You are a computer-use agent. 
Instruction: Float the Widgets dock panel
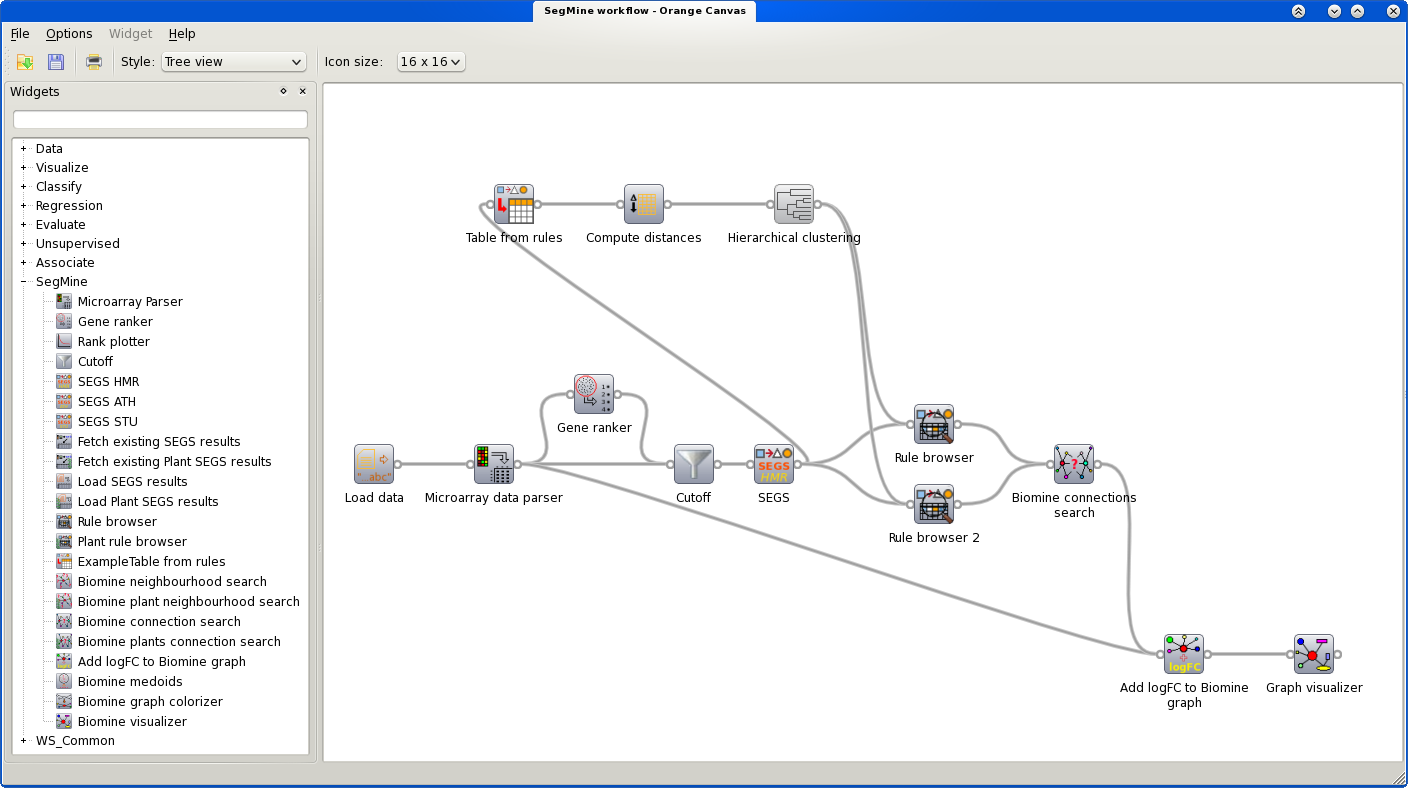point(283,92)
